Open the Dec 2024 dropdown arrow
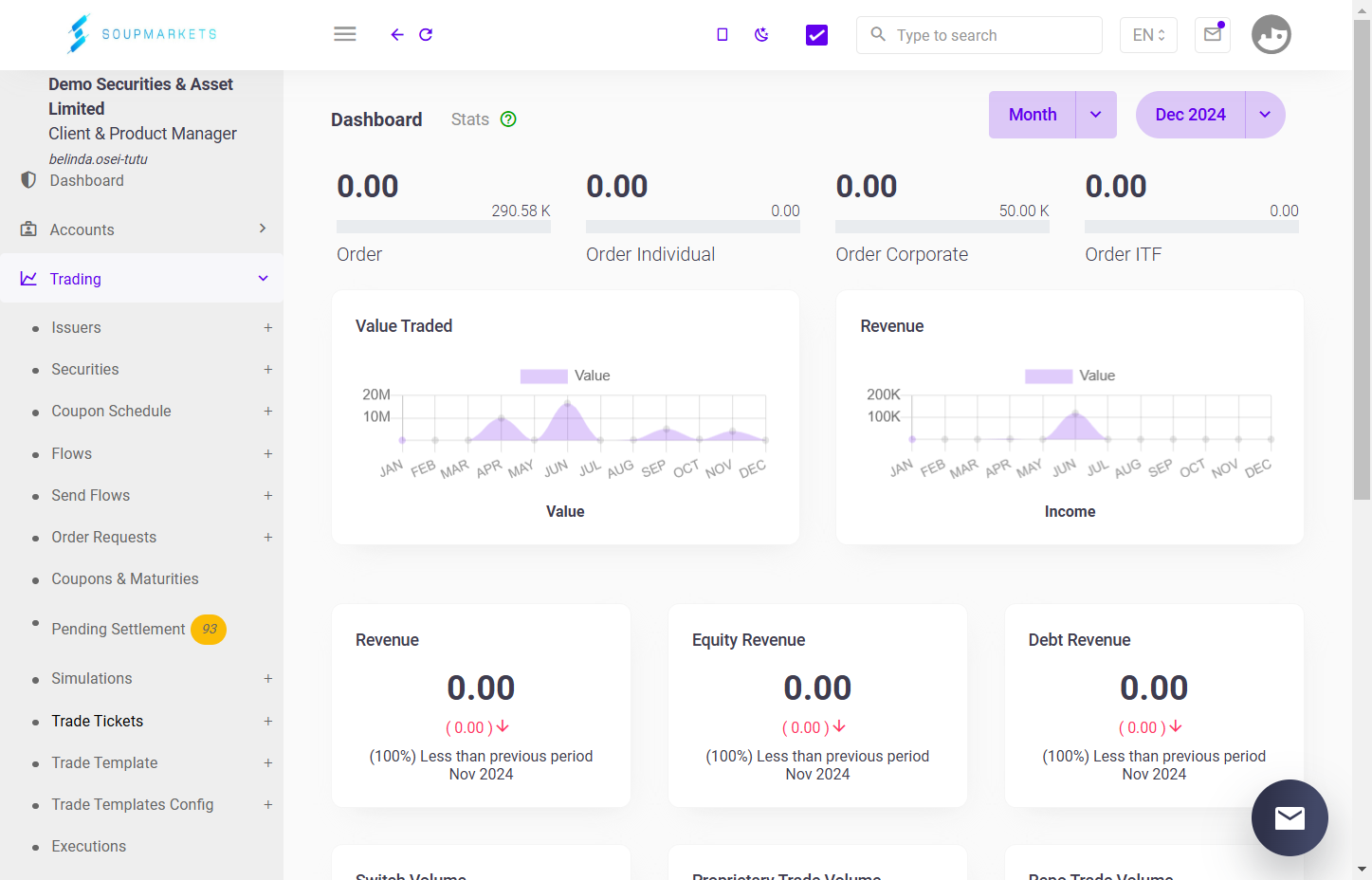Image resolution: width=1372 pixels, height=880 pixels. (x=1265, y=115)
